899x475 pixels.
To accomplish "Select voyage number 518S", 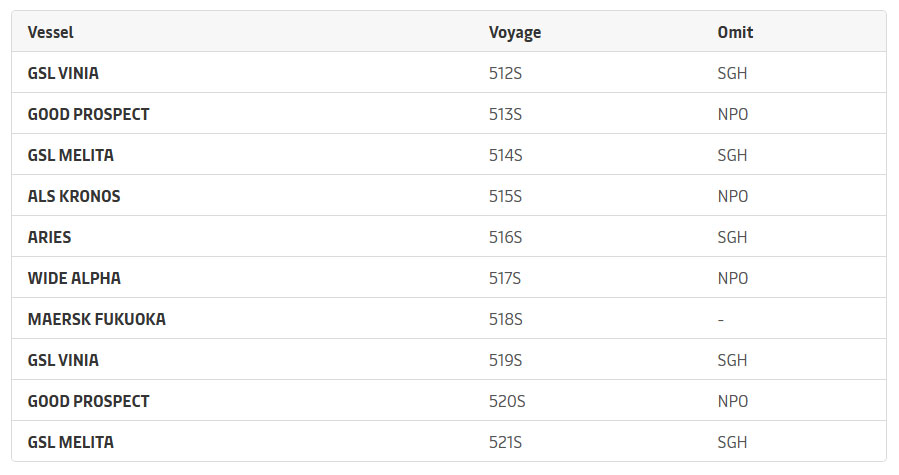I will (506, 319).
